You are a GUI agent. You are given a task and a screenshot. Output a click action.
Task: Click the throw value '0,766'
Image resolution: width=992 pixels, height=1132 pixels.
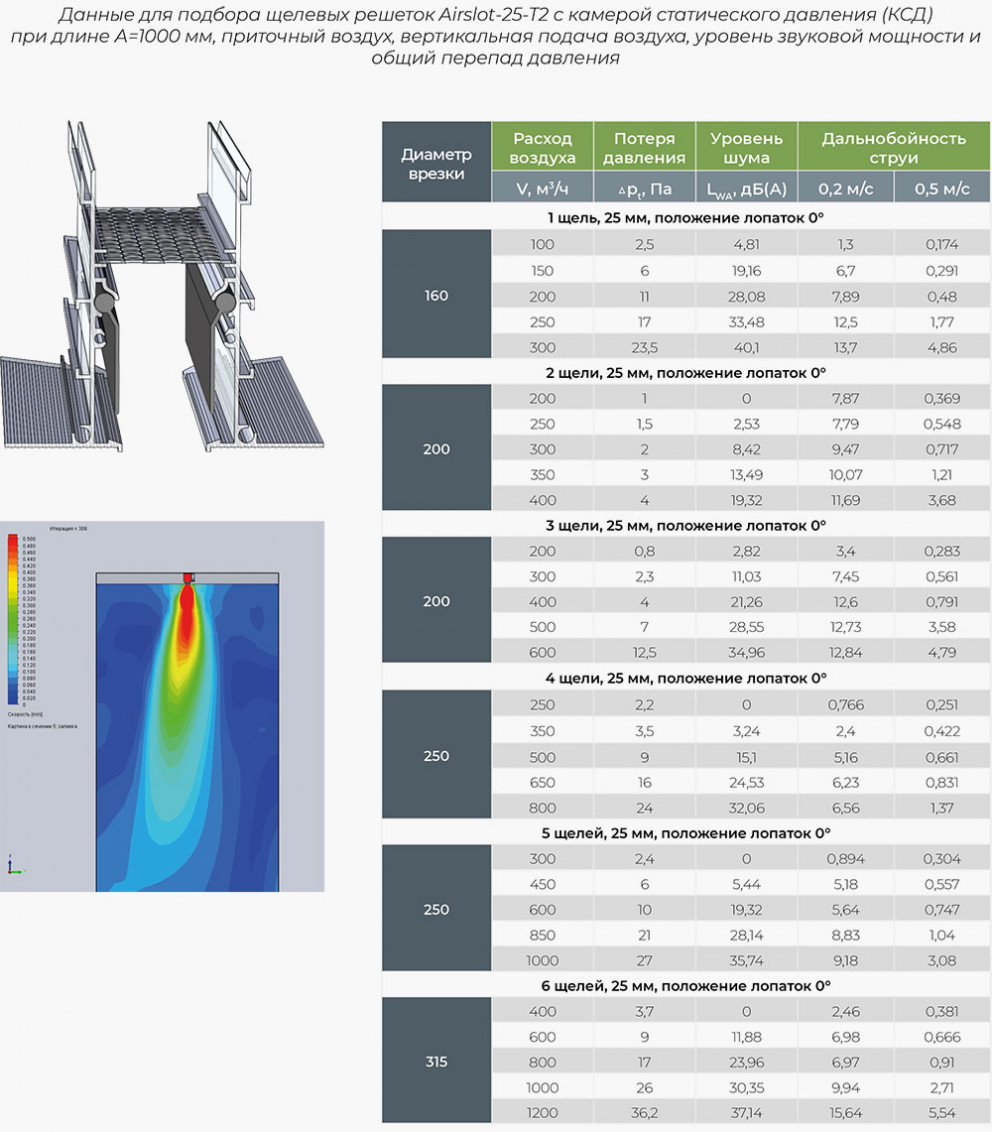pyautogui.click(x=845, y=704)
